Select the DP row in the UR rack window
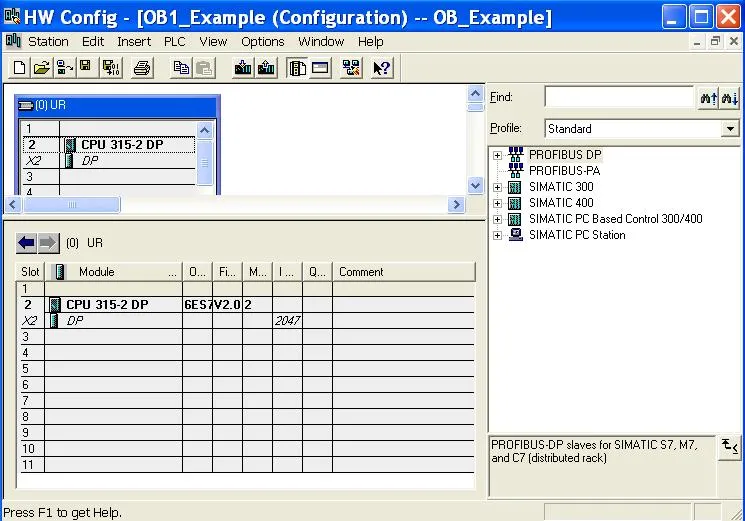745x521 pixels. pyautogui.click(x=108, y=161)
